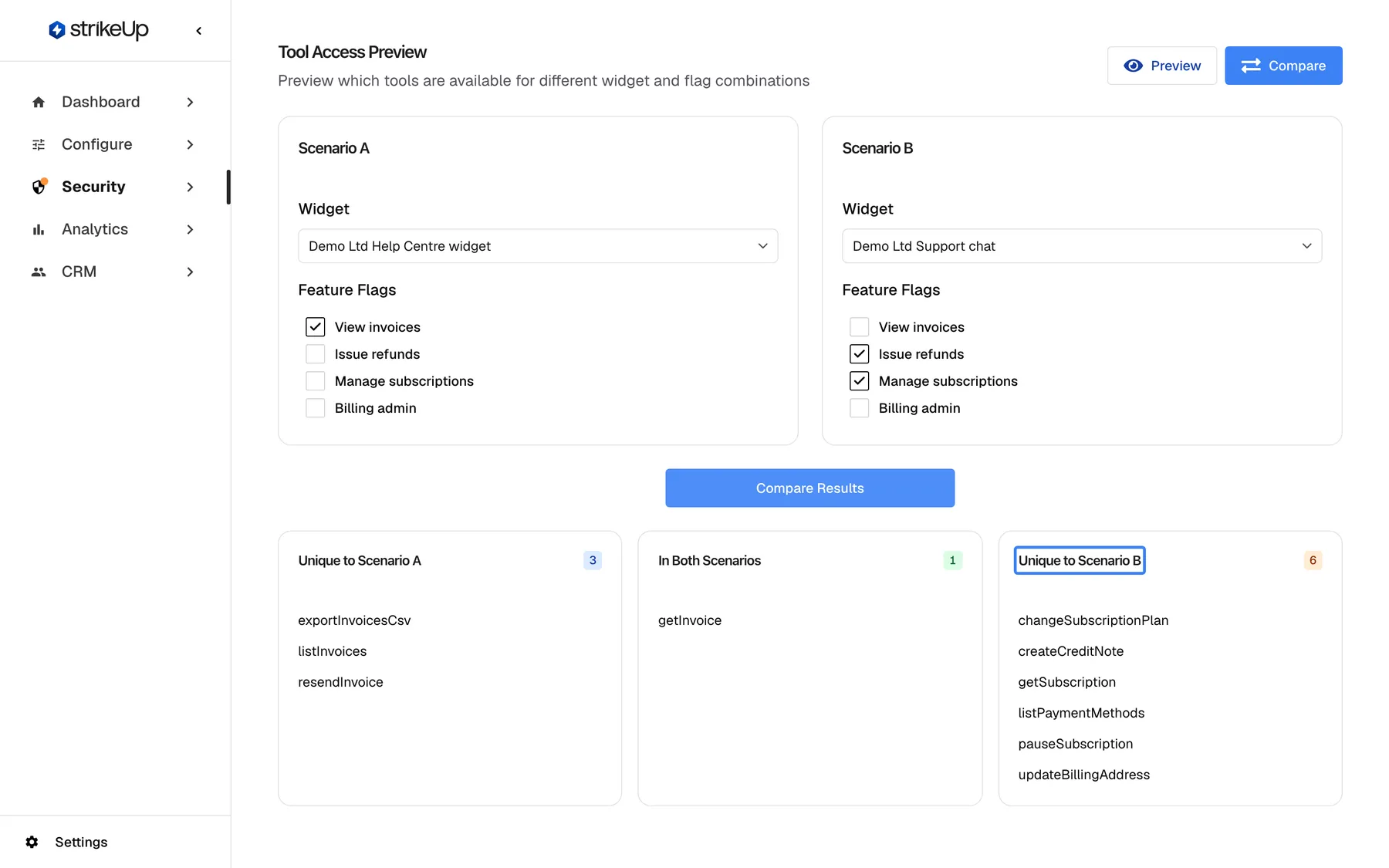Click the Analytics bar chart icon

point(39,229)
